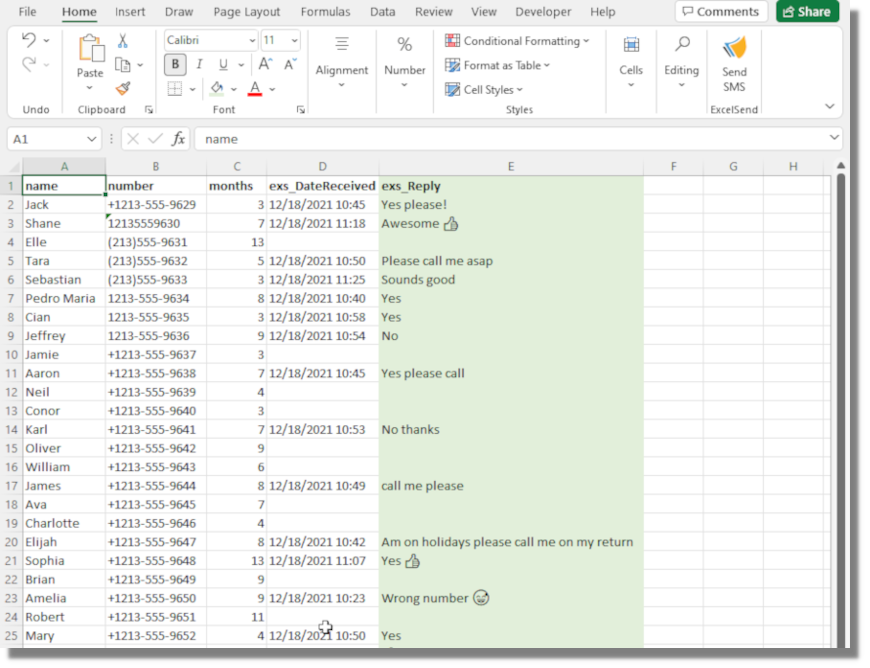The width and height of the screenshot is (870, 668).
Task: Select the Please call me asap cell
Action: pyautogui.click(x=510, y=260)
